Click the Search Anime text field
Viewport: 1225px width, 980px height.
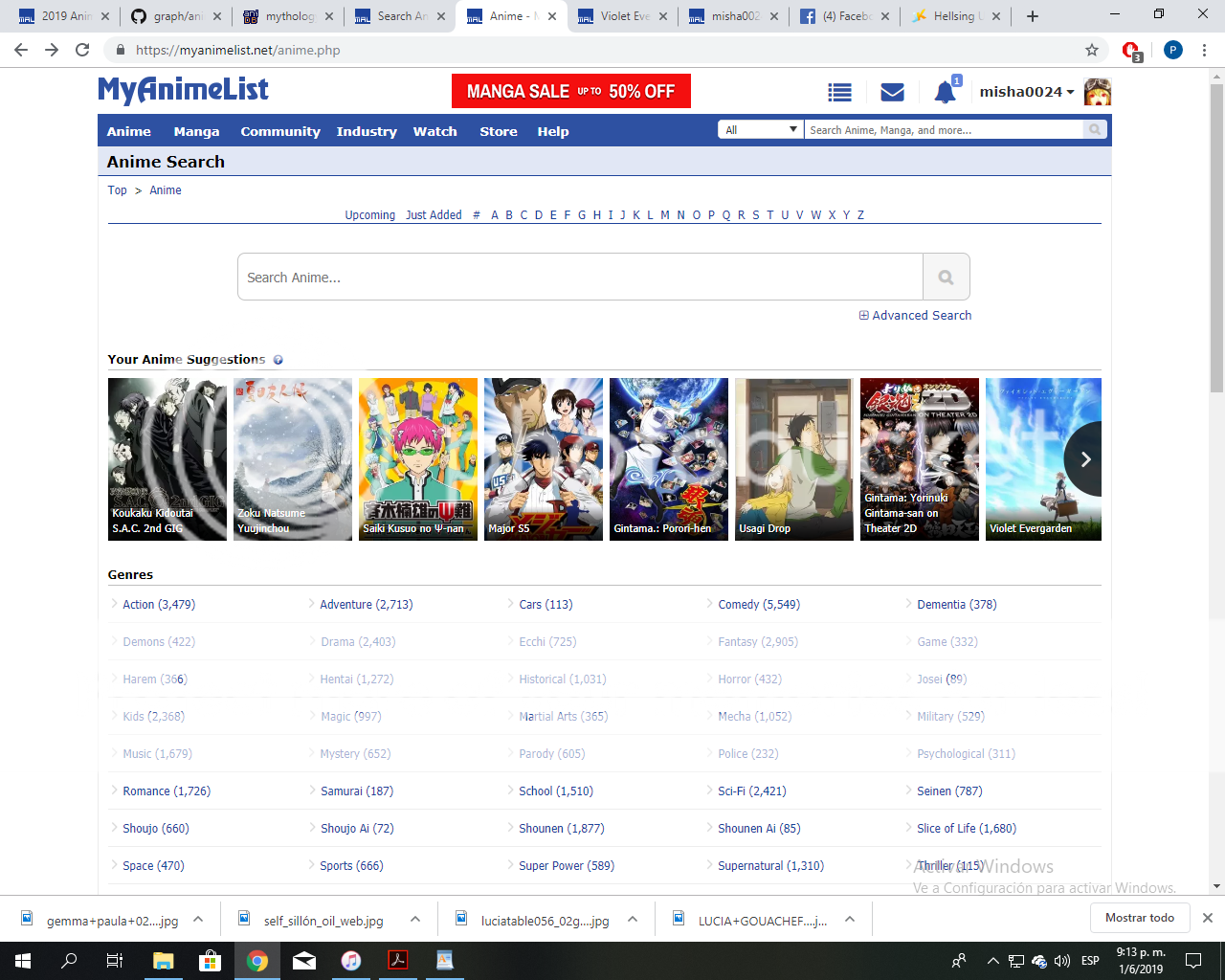(x=580, y=278)
